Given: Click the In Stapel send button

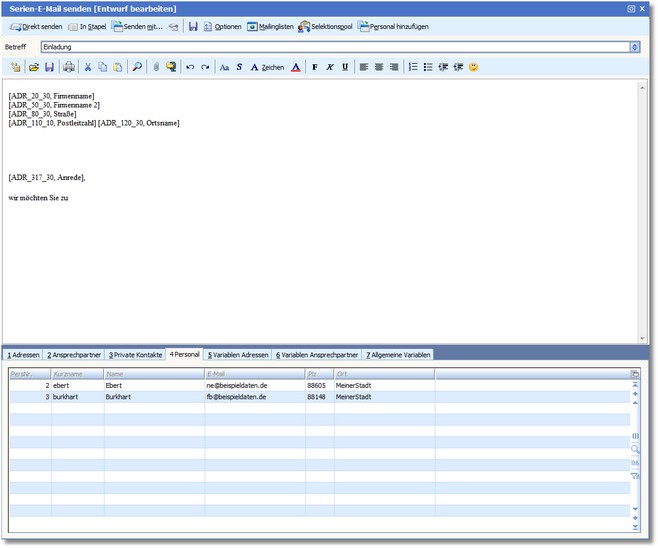Looking at the screenshot, I should tap(86, 26).
